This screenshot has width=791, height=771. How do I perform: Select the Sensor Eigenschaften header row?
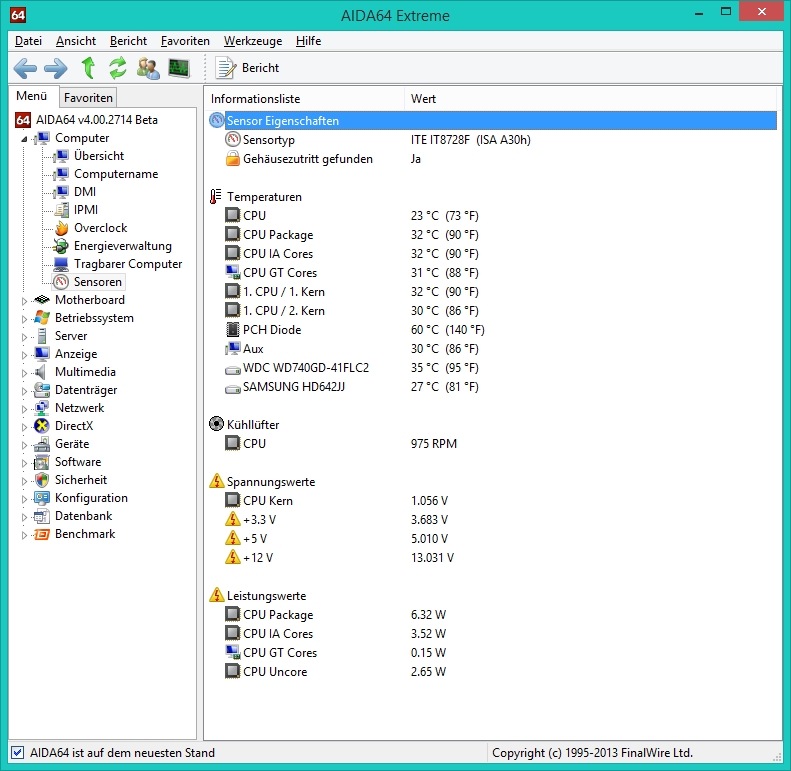coord(492,121)
